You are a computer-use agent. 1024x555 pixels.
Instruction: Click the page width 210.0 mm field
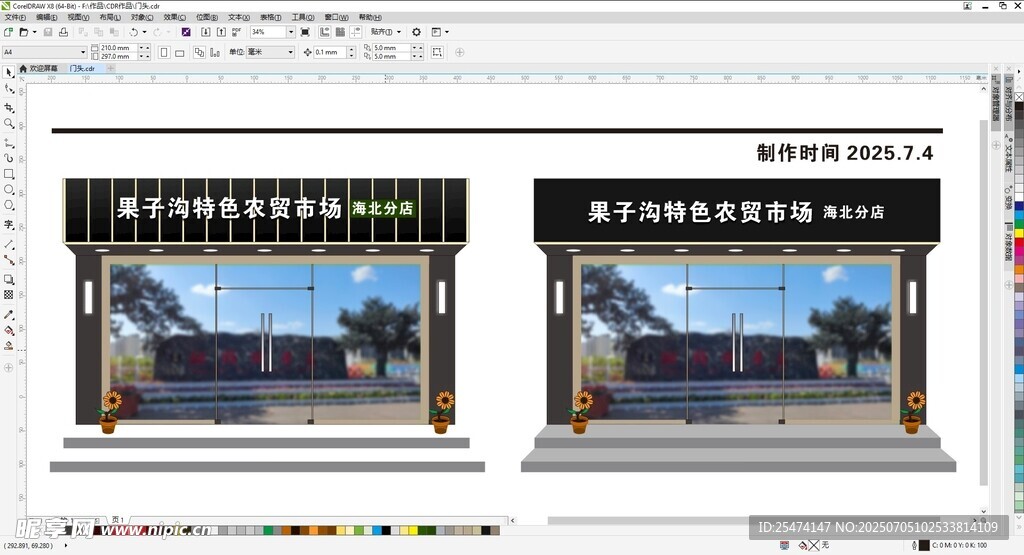point(116,47)
